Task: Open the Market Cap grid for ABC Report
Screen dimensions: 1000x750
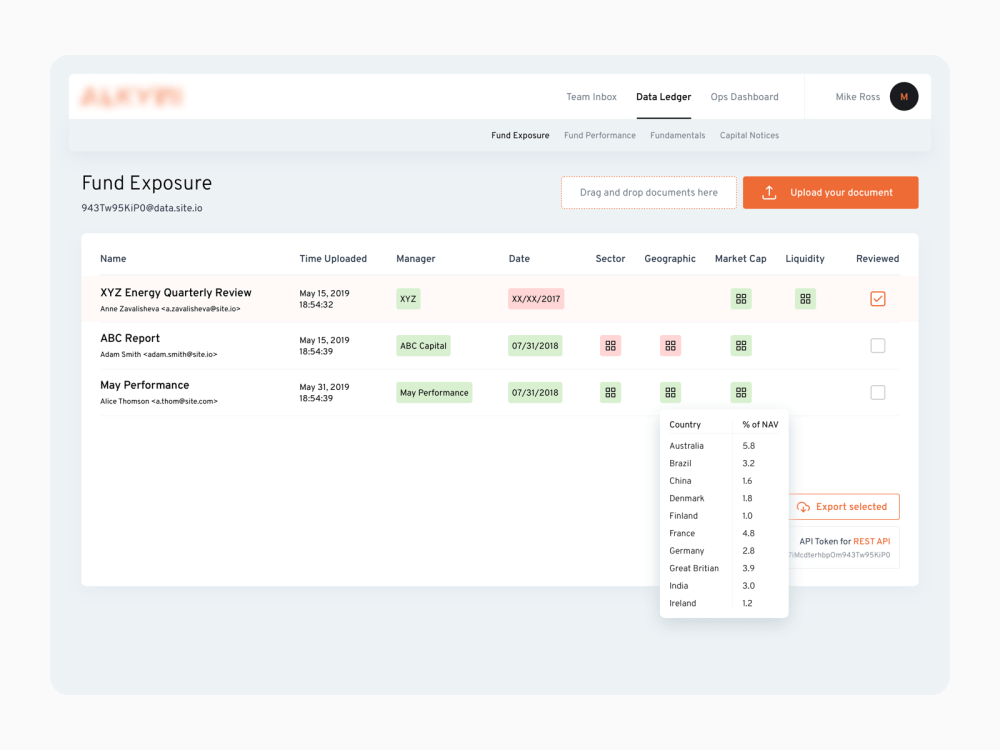Action: (x=741, y=345)
